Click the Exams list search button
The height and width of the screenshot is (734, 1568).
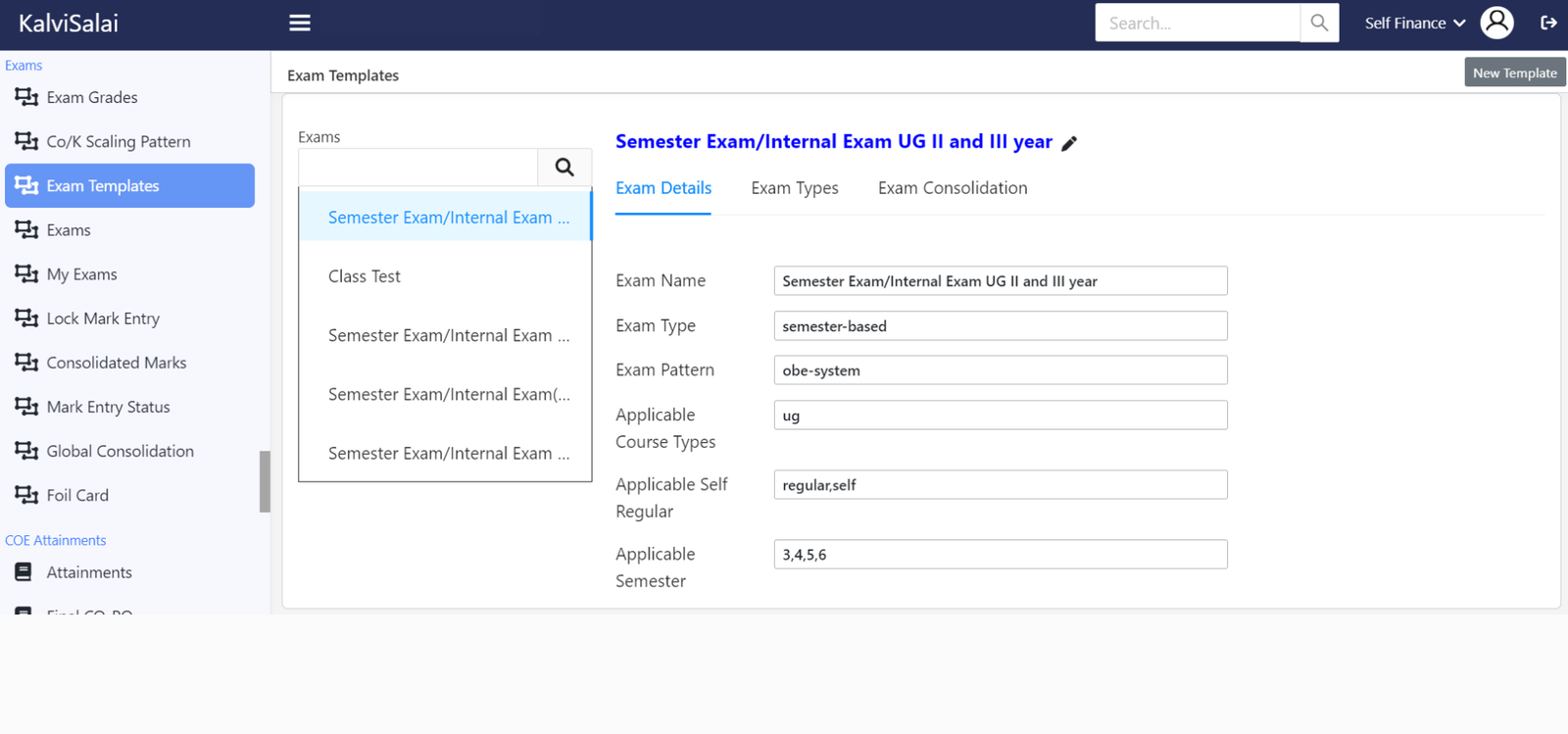(564, 167)
